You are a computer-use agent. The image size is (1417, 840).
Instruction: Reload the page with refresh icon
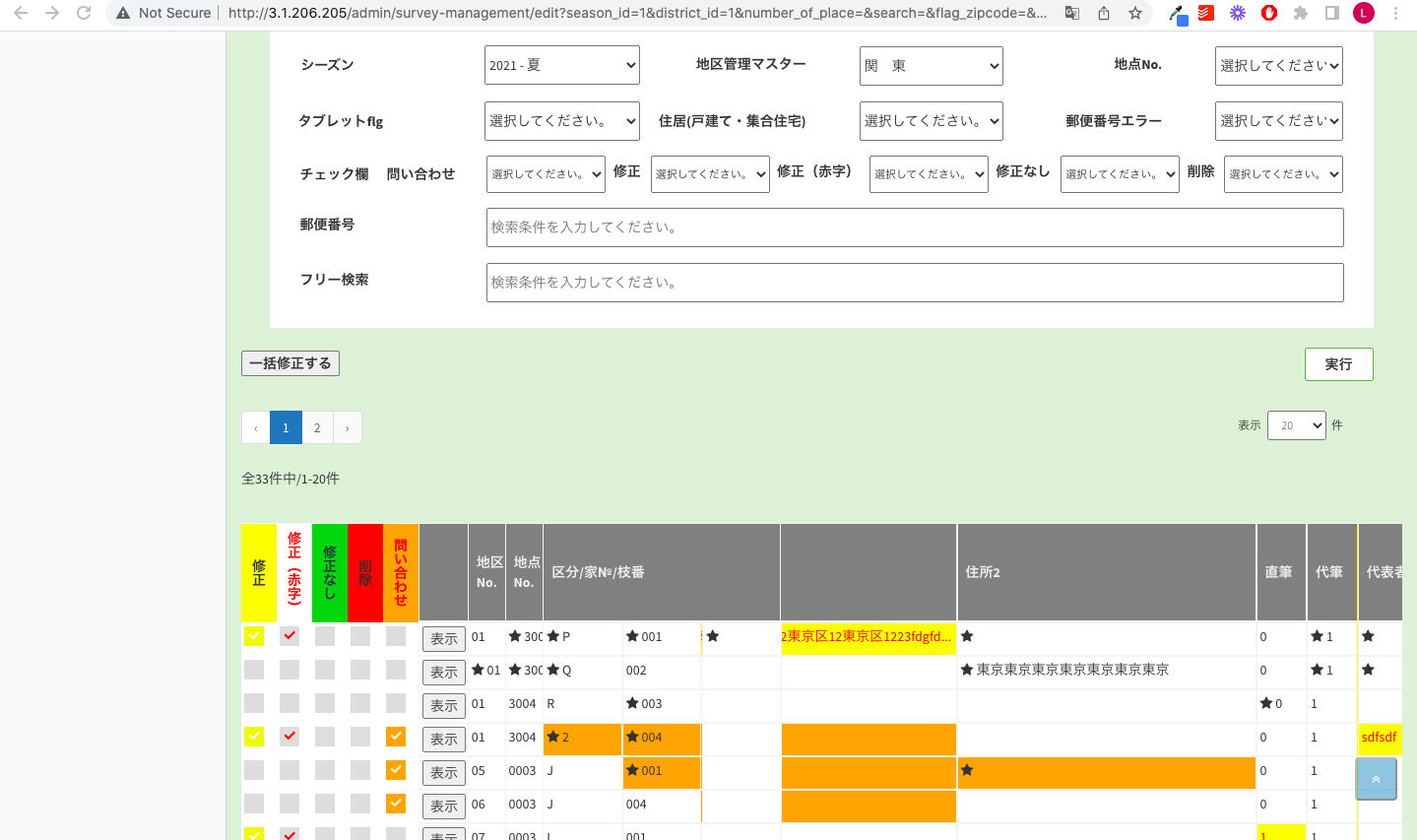(84, 13)
